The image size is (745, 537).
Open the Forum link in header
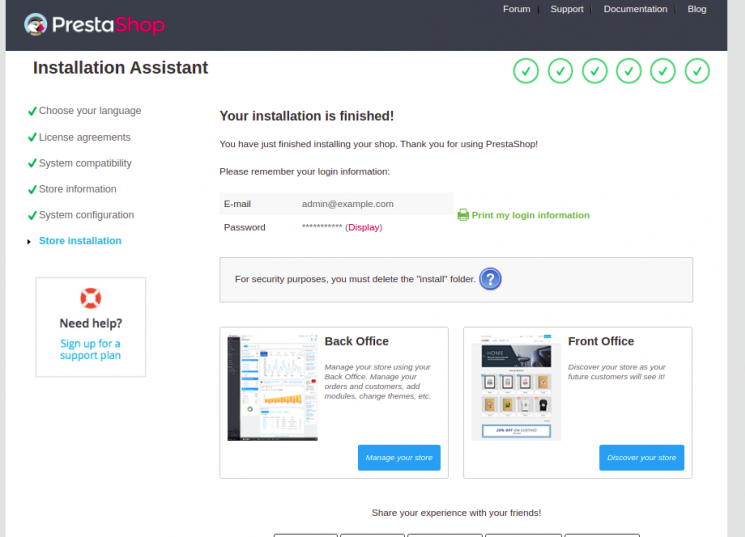pos(516,9)
